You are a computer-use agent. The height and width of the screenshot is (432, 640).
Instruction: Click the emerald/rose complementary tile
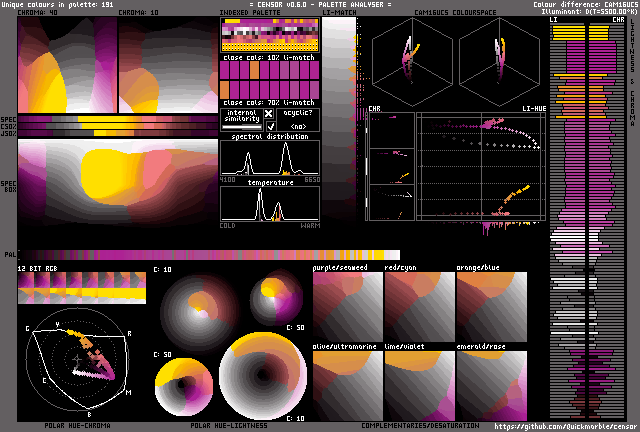tap(491, 384)
